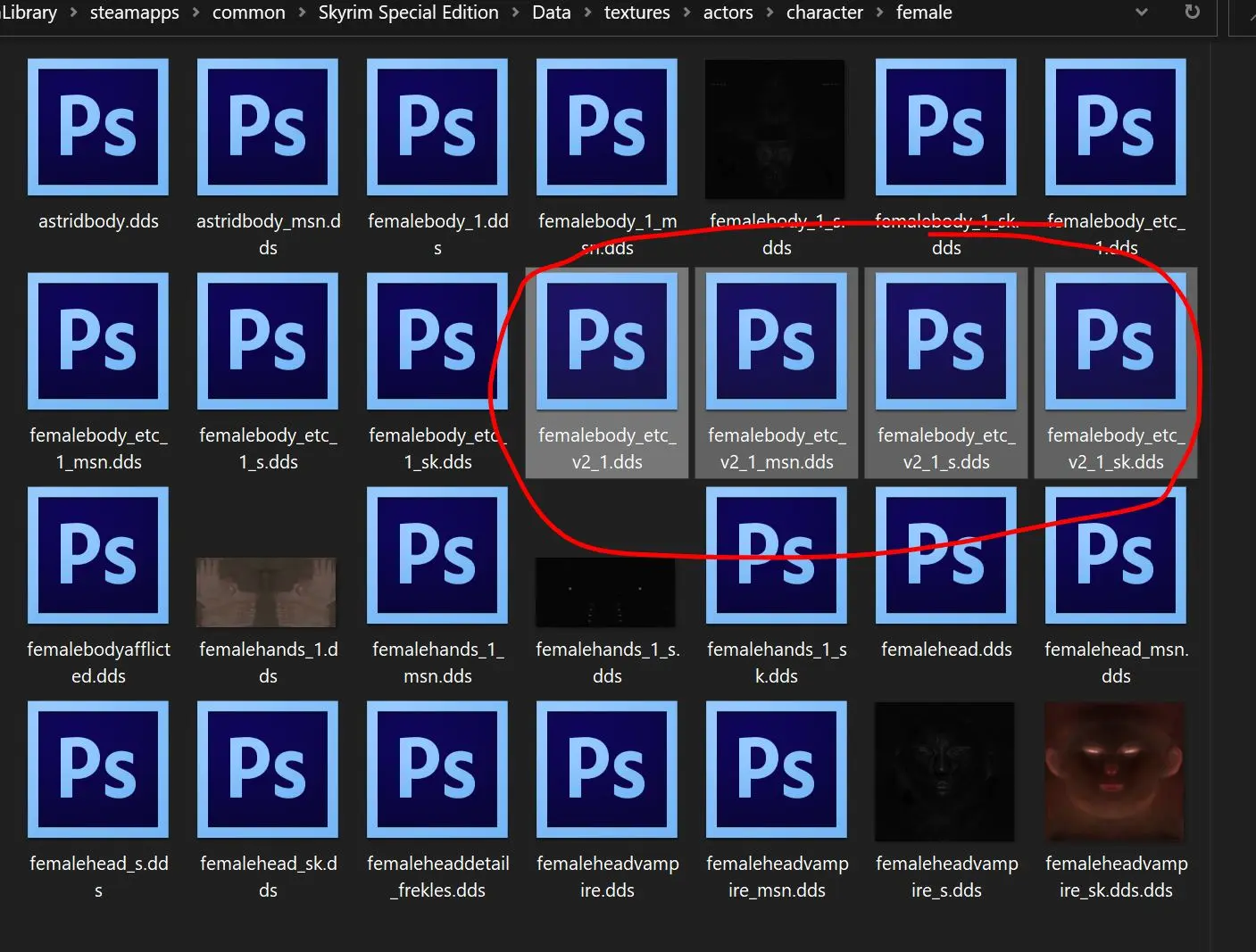Click the dark femaleheadvampire_s.dds face thumbnail
1256x952 pixels.
[944, 772]
